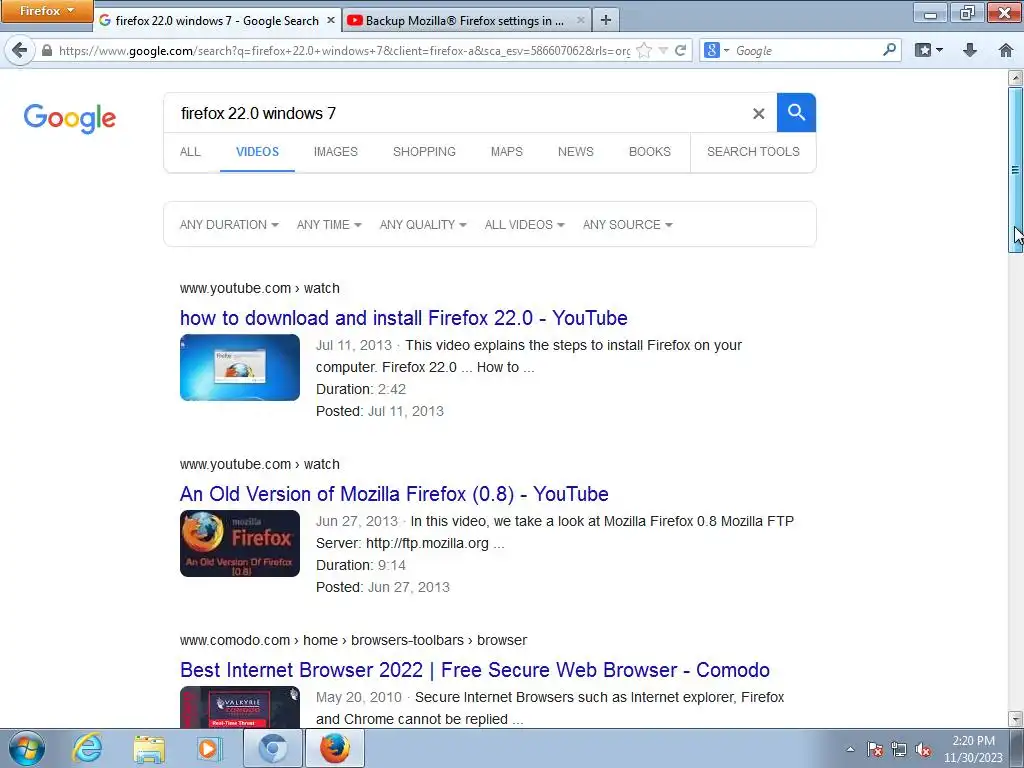Reload the page with the refresh icon
The width and height of the screenshot is (1024, 768).
pyautogui.click(x=680, y=50)
